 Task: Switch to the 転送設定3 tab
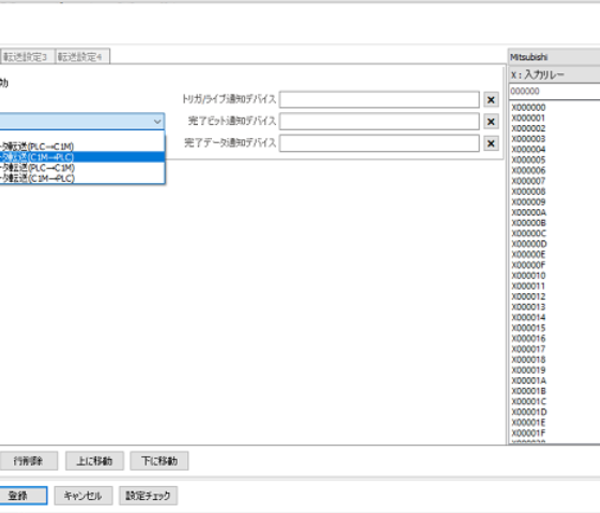coord(27,57)
